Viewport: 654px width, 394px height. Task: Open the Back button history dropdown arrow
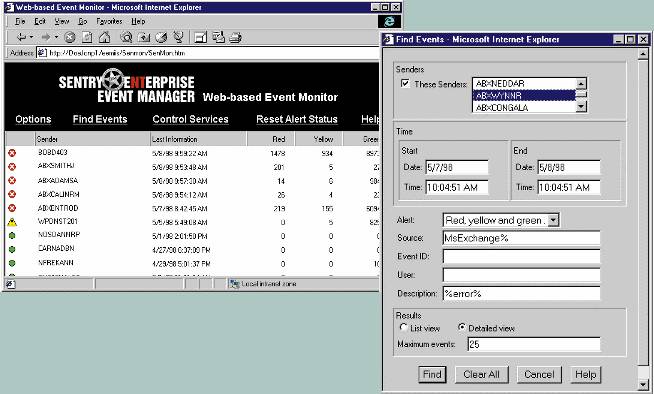tap(32, 38)
